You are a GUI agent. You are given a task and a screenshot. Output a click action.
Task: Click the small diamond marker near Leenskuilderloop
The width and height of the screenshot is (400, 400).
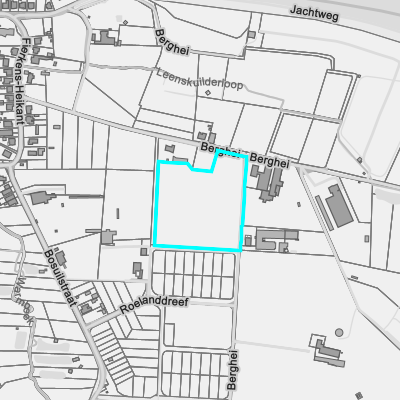tap(208, 92)
